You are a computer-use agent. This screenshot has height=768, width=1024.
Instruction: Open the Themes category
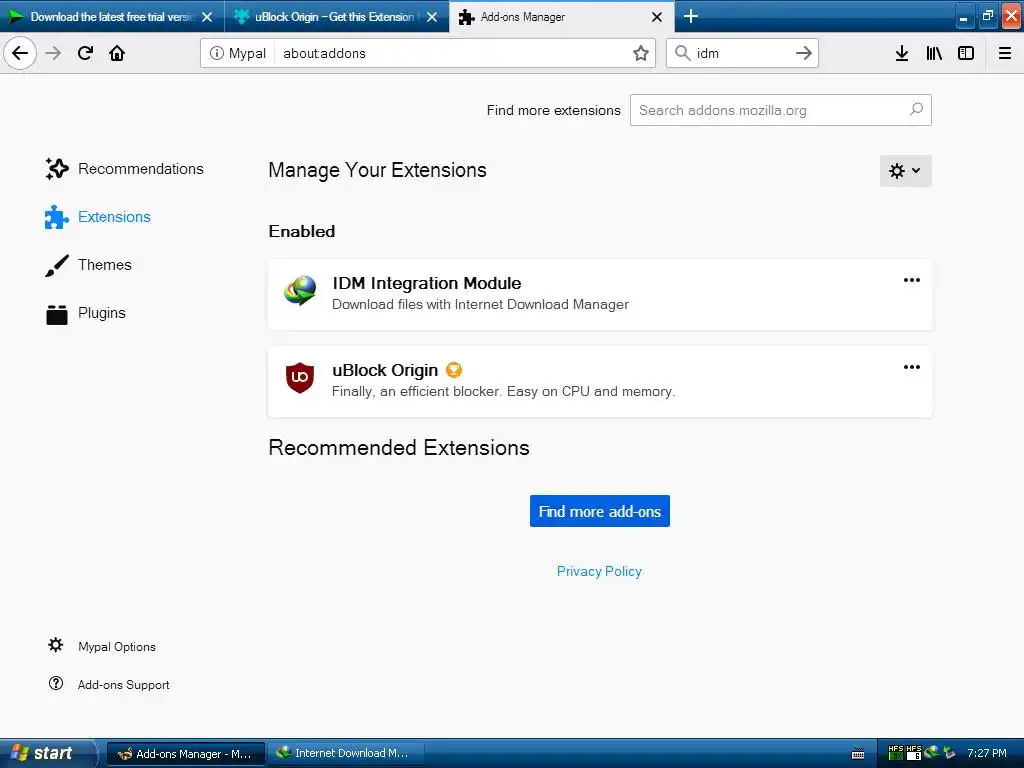[x=89, y=265]
